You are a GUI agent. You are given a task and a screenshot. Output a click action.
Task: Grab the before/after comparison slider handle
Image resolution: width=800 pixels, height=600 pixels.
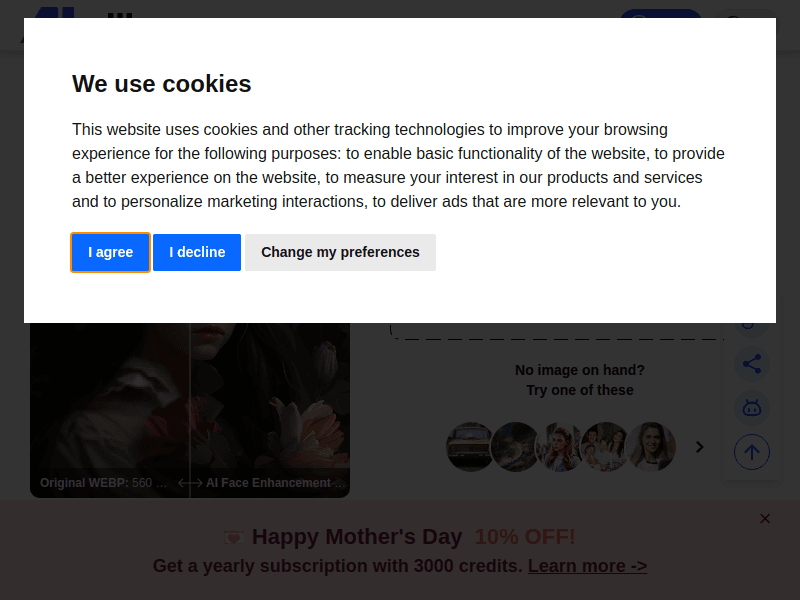point(190,483)
